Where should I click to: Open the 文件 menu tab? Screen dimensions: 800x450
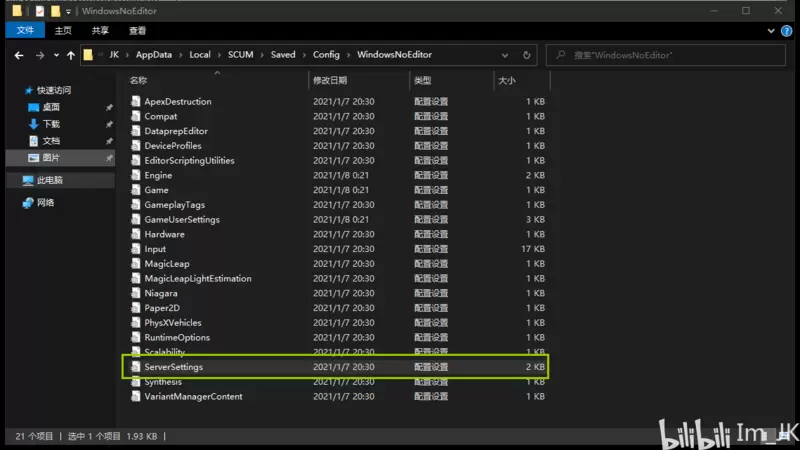25,30
